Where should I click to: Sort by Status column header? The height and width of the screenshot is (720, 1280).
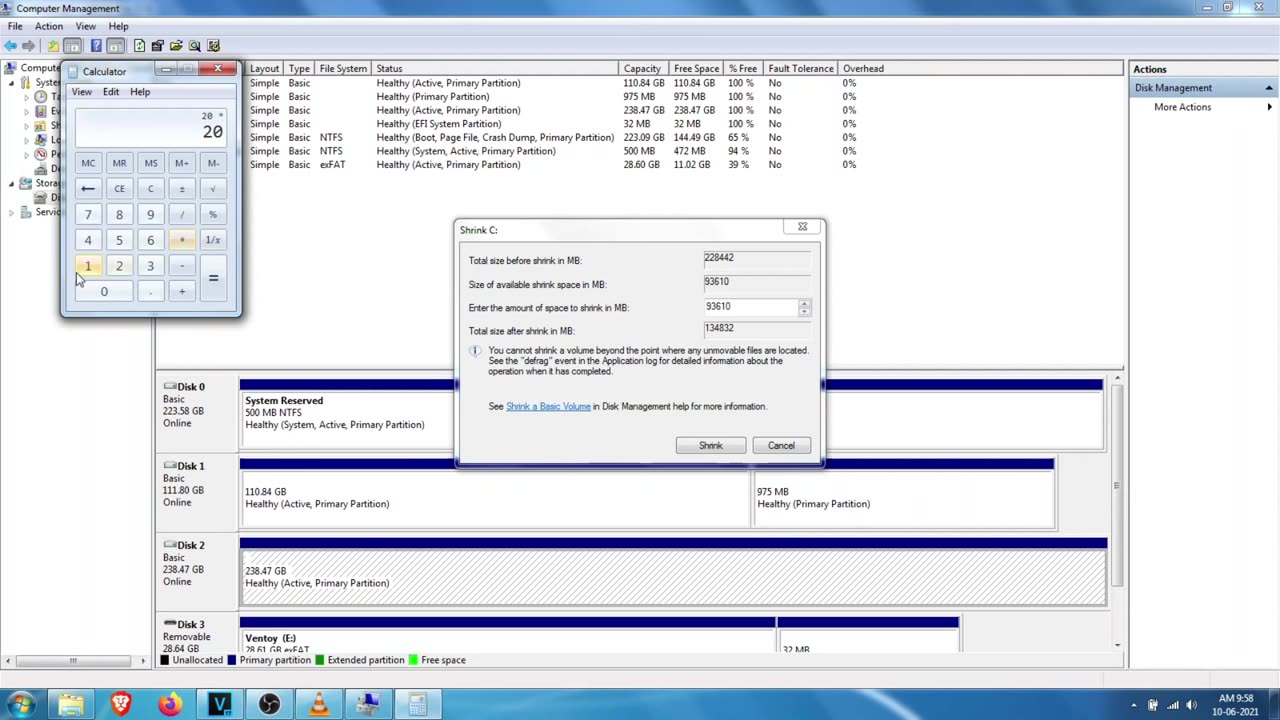tap(495, 69)
